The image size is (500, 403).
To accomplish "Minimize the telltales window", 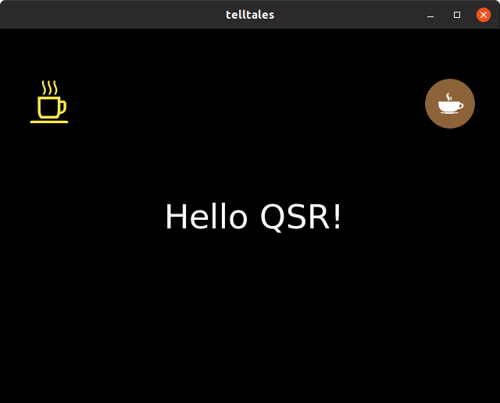I will coord(430,15).
